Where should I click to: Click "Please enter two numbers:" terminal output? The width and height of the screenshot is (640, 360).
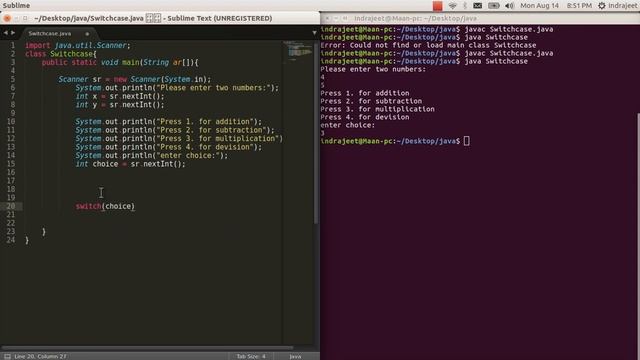pyautogui.click(x=373, y=69)
